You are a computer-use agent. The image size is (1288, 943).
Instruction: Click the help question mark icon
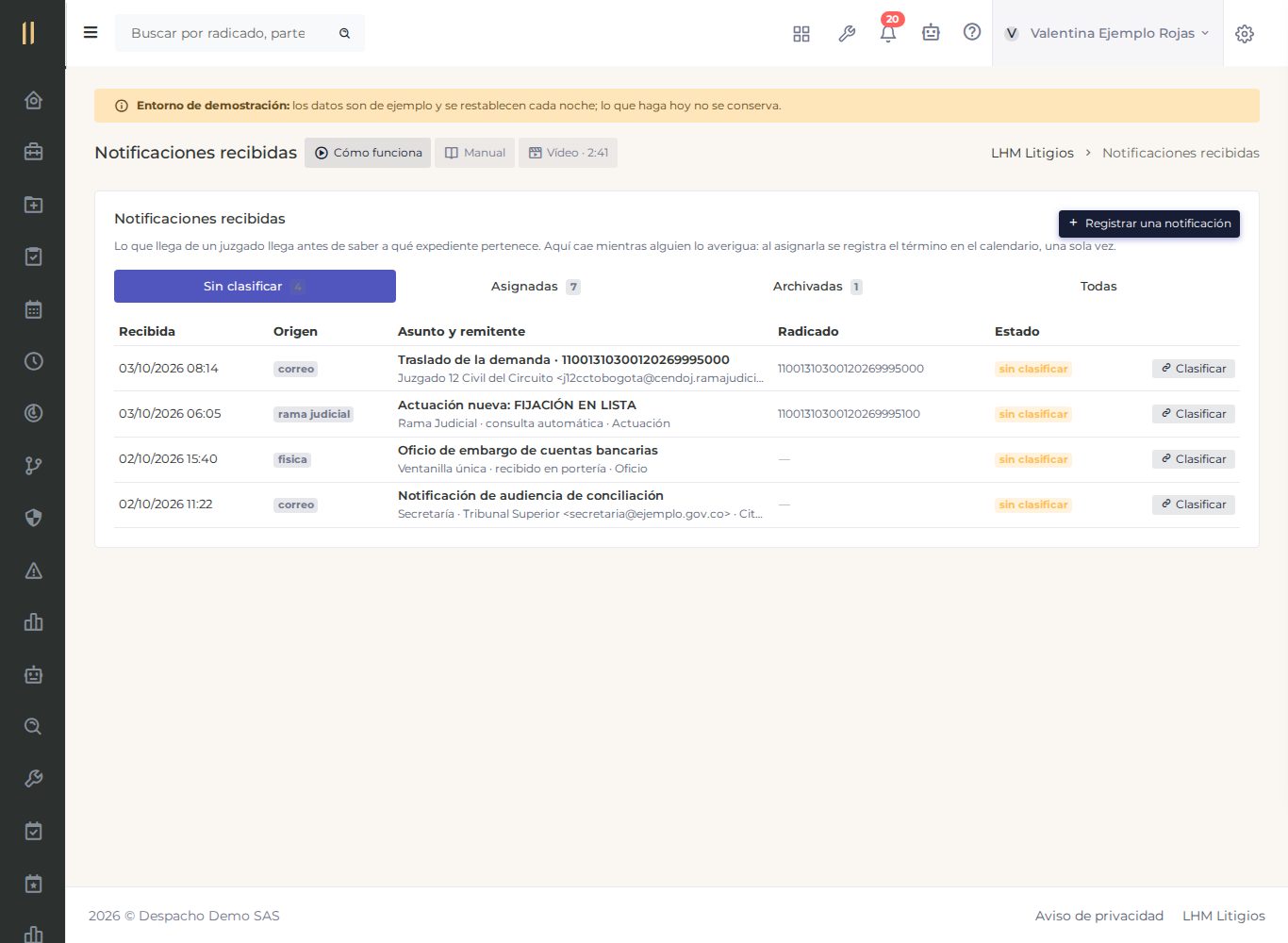click(972, 32)
